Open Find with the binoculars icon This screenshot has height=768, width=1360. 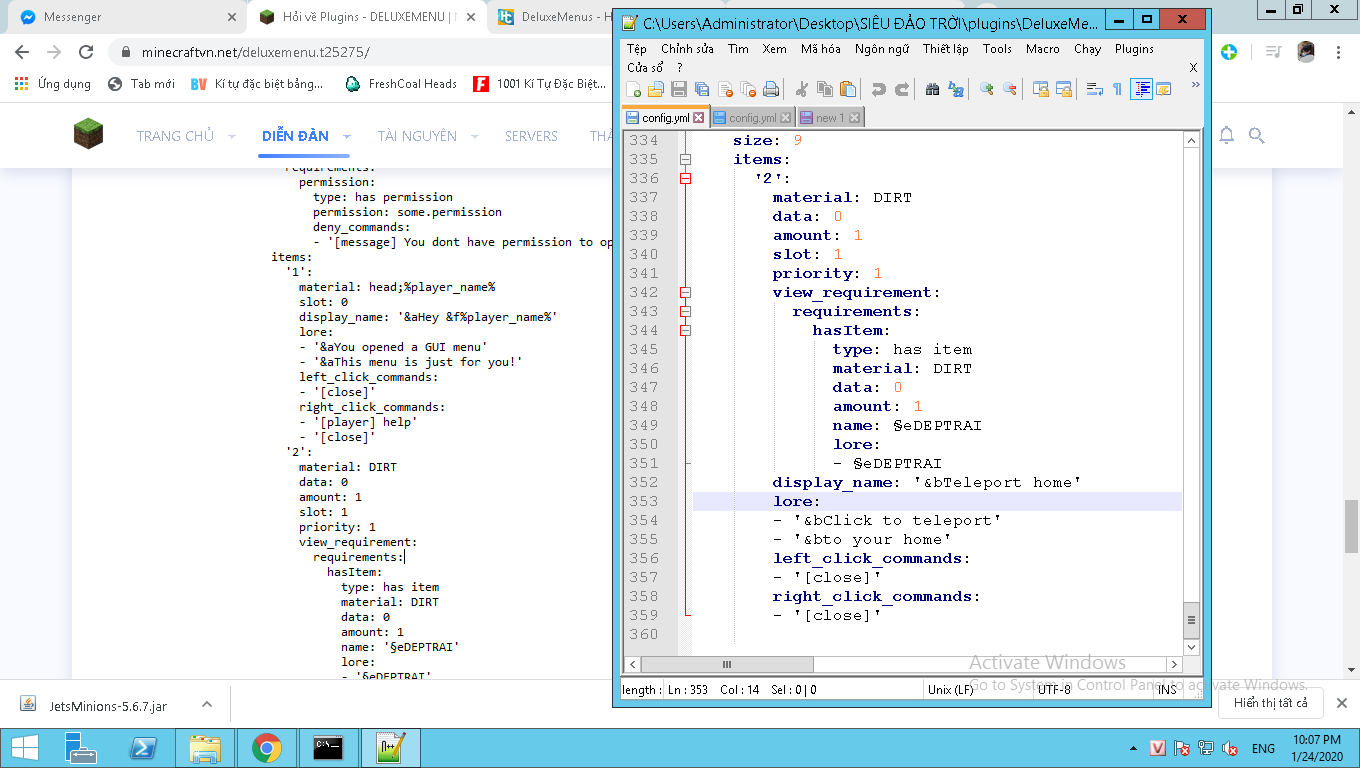coord(933,90)
